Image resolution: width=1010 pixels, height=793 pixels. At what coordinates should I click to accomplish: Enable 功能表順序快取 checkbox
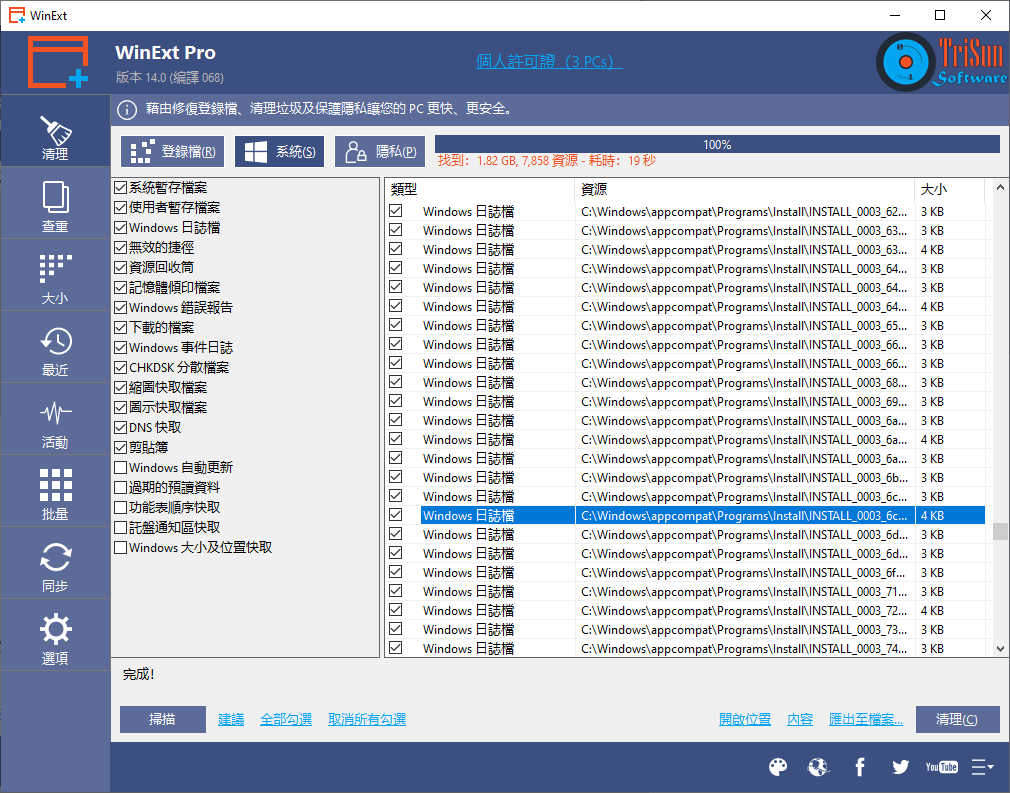120,507
